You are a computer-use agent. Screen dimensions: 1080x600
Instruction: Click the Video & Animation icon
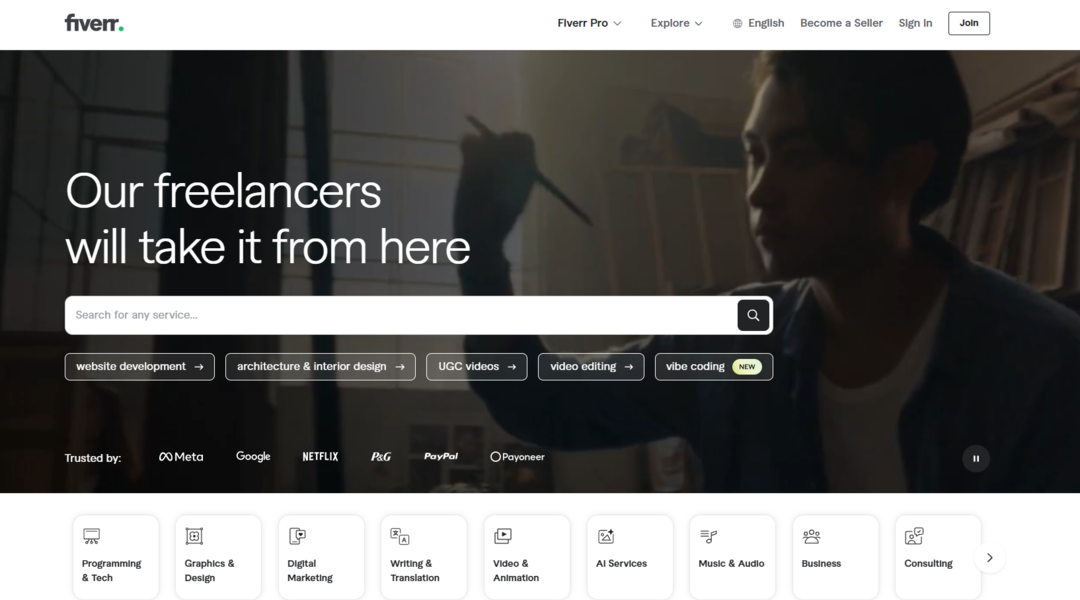(x=503, y=536)
